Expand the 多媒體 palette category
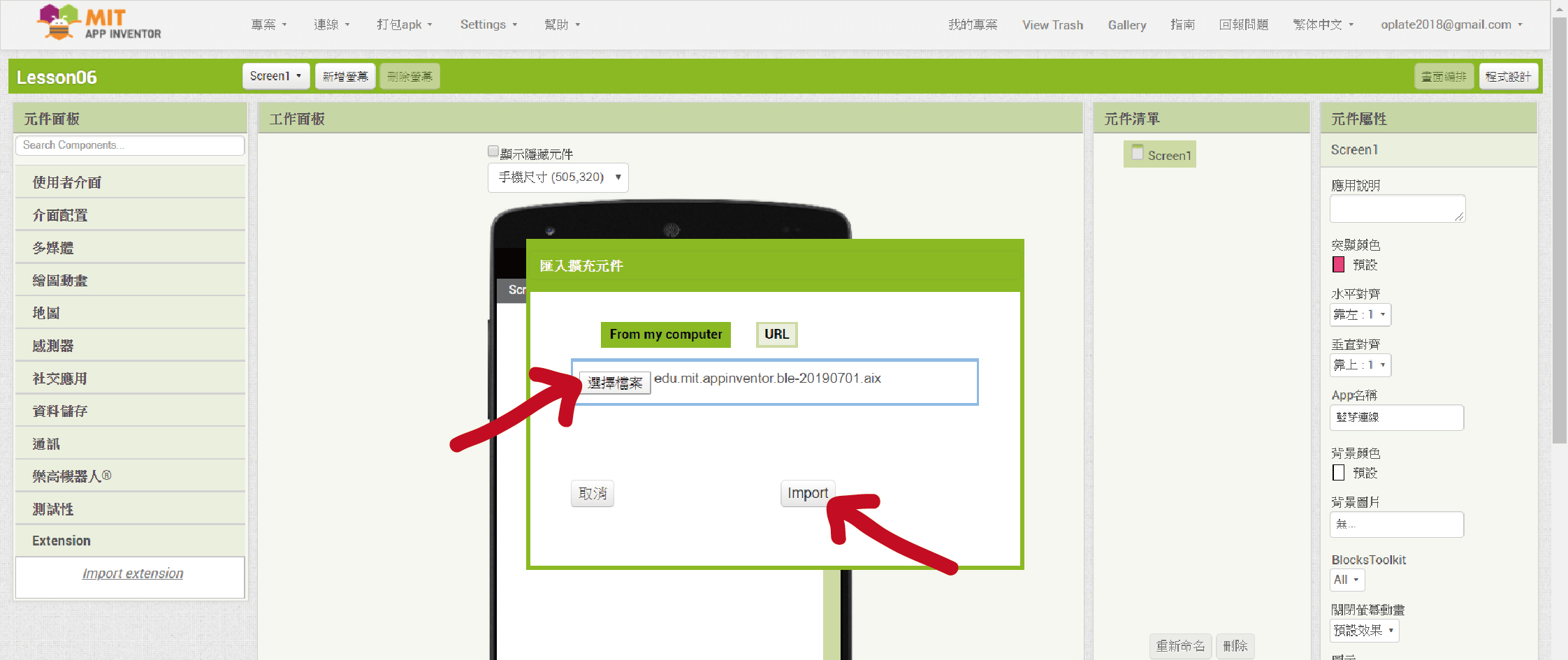The image size is (1568, 660). [x=130, y=247]
